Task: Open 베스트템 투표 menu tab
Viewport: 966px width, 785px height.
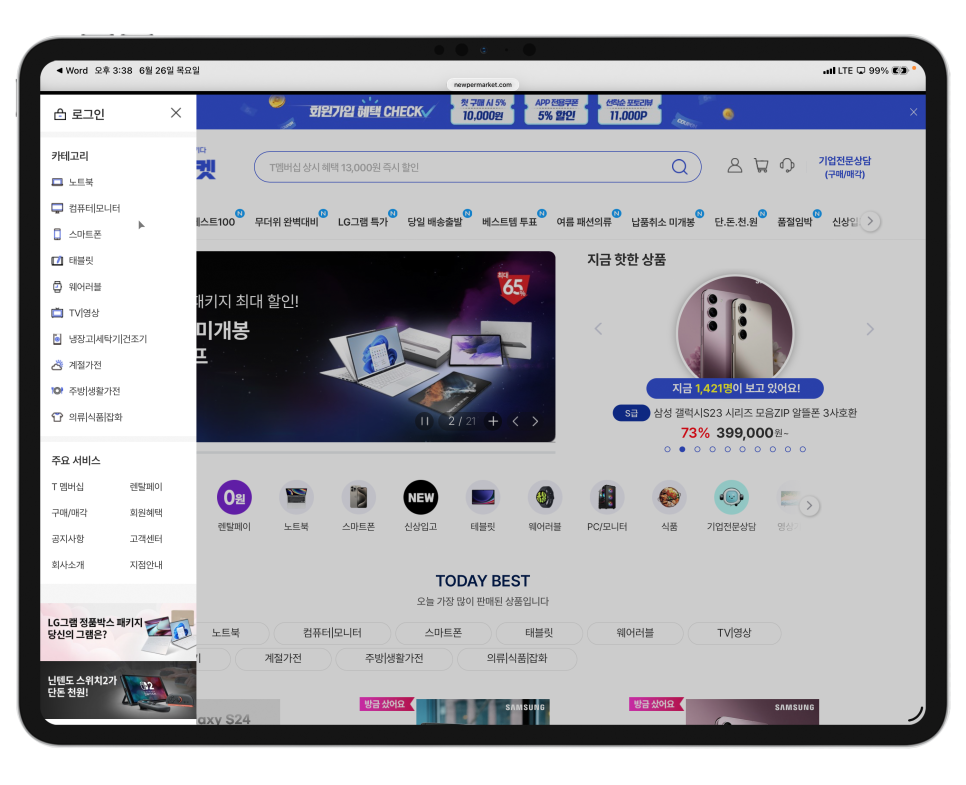Action: (509, 222)
